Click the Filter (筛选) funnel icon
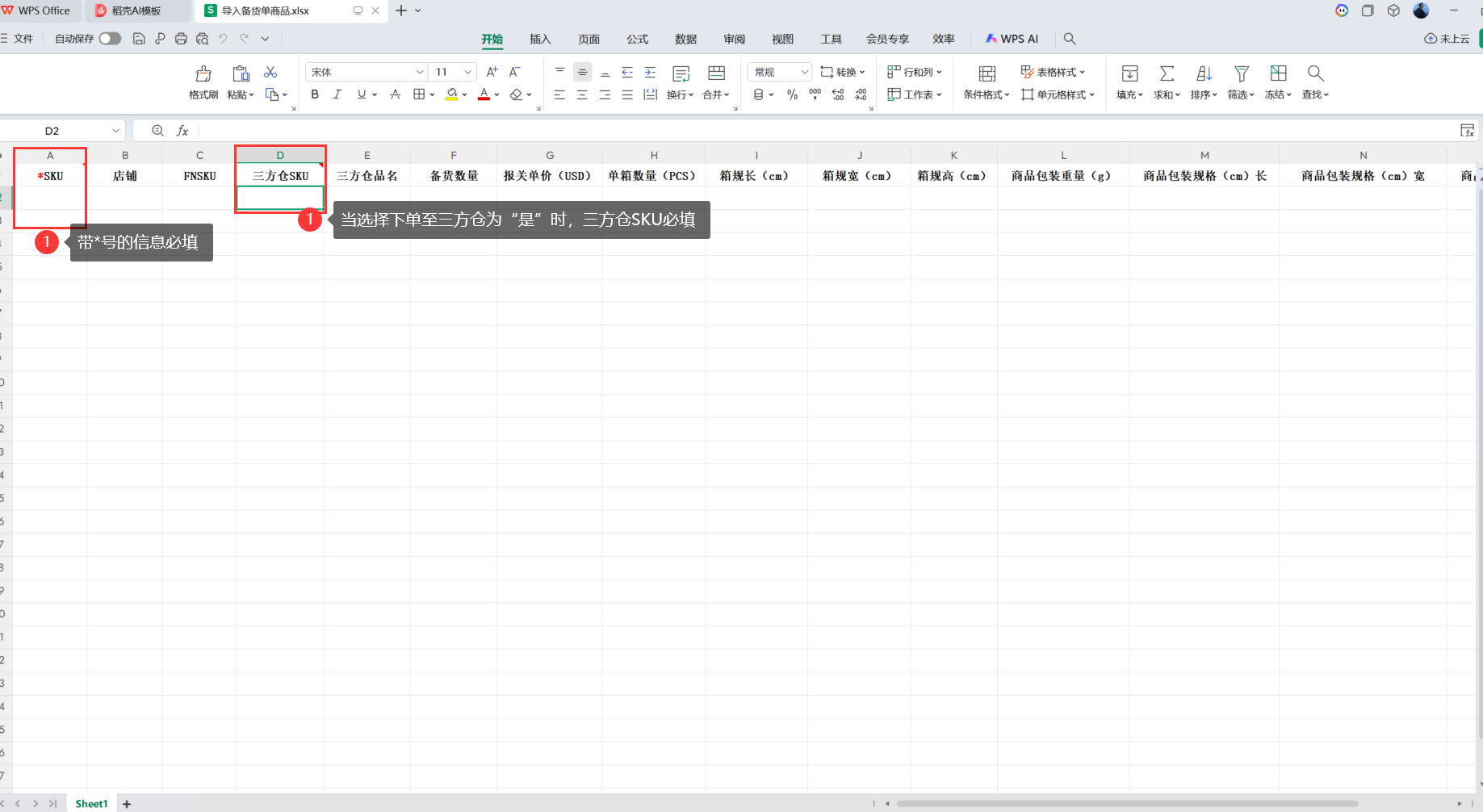 [x=1241, y=73]
